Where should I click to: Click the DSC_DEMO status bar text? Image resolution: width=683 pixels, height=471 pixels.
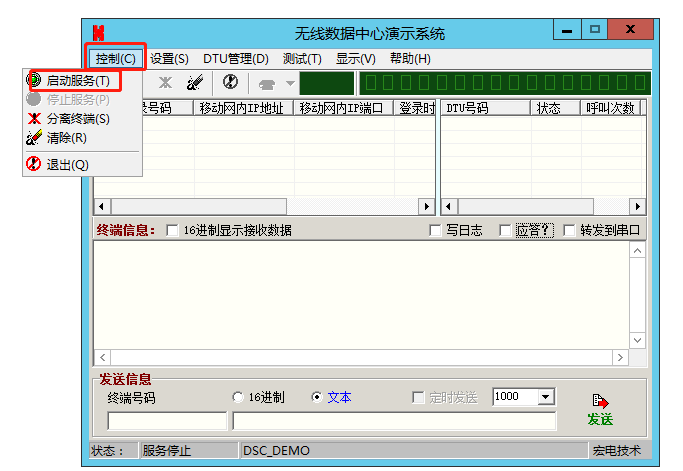tap(276, 451)
